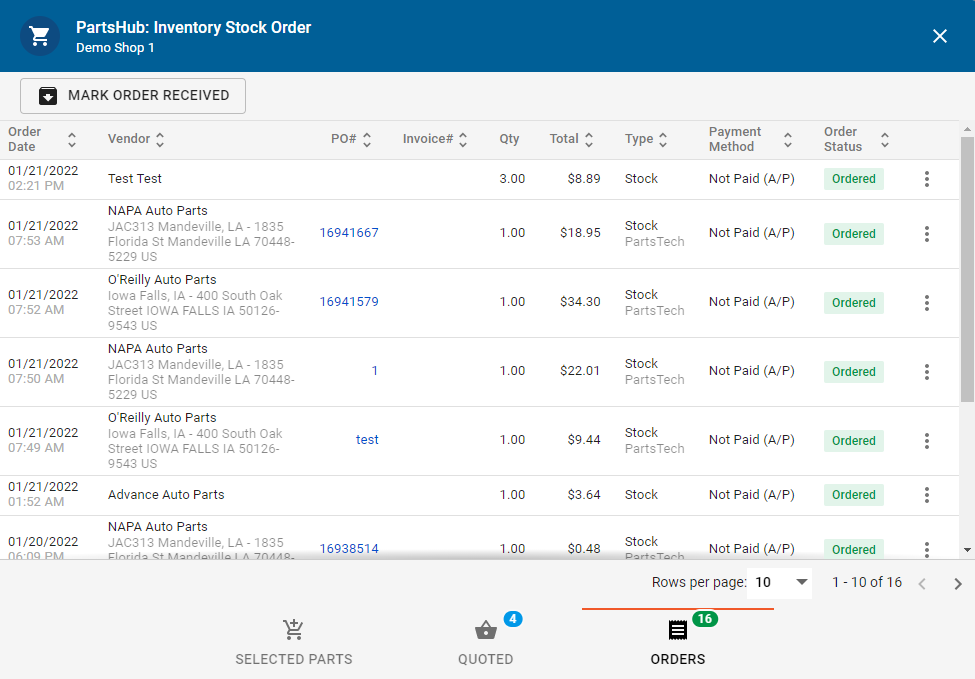The image size is (975, 679).
Task: Click the table vertical scrollbar thumb
Action: point(967,269)
